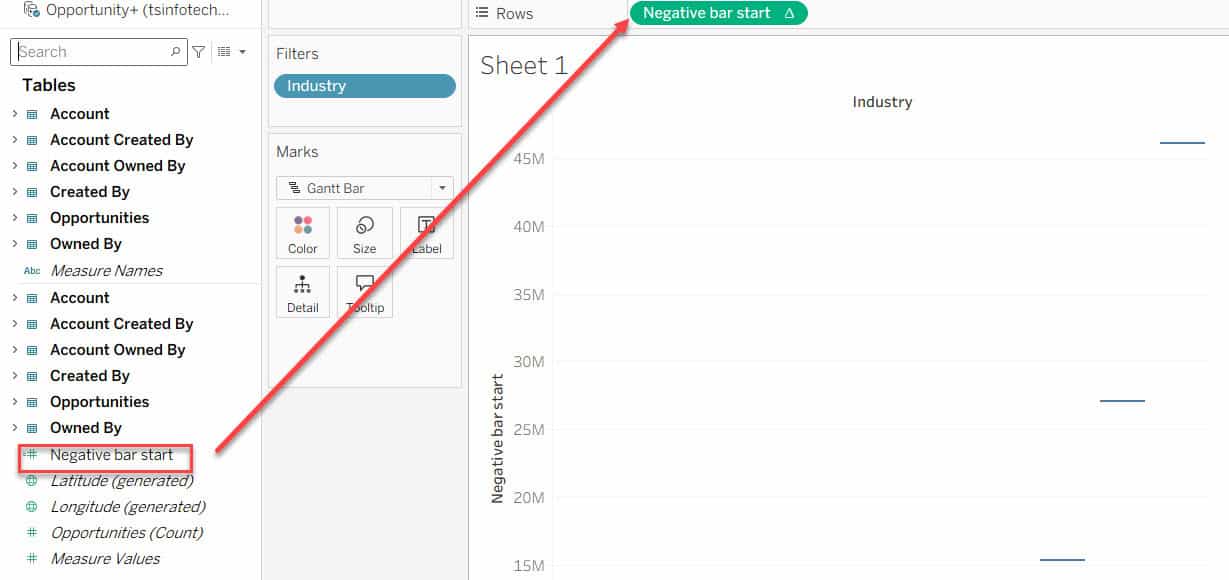This screenshot has height=580, width=1229.
Task: Select the Longitude (generated) field
Action: (x=128, y=507)
